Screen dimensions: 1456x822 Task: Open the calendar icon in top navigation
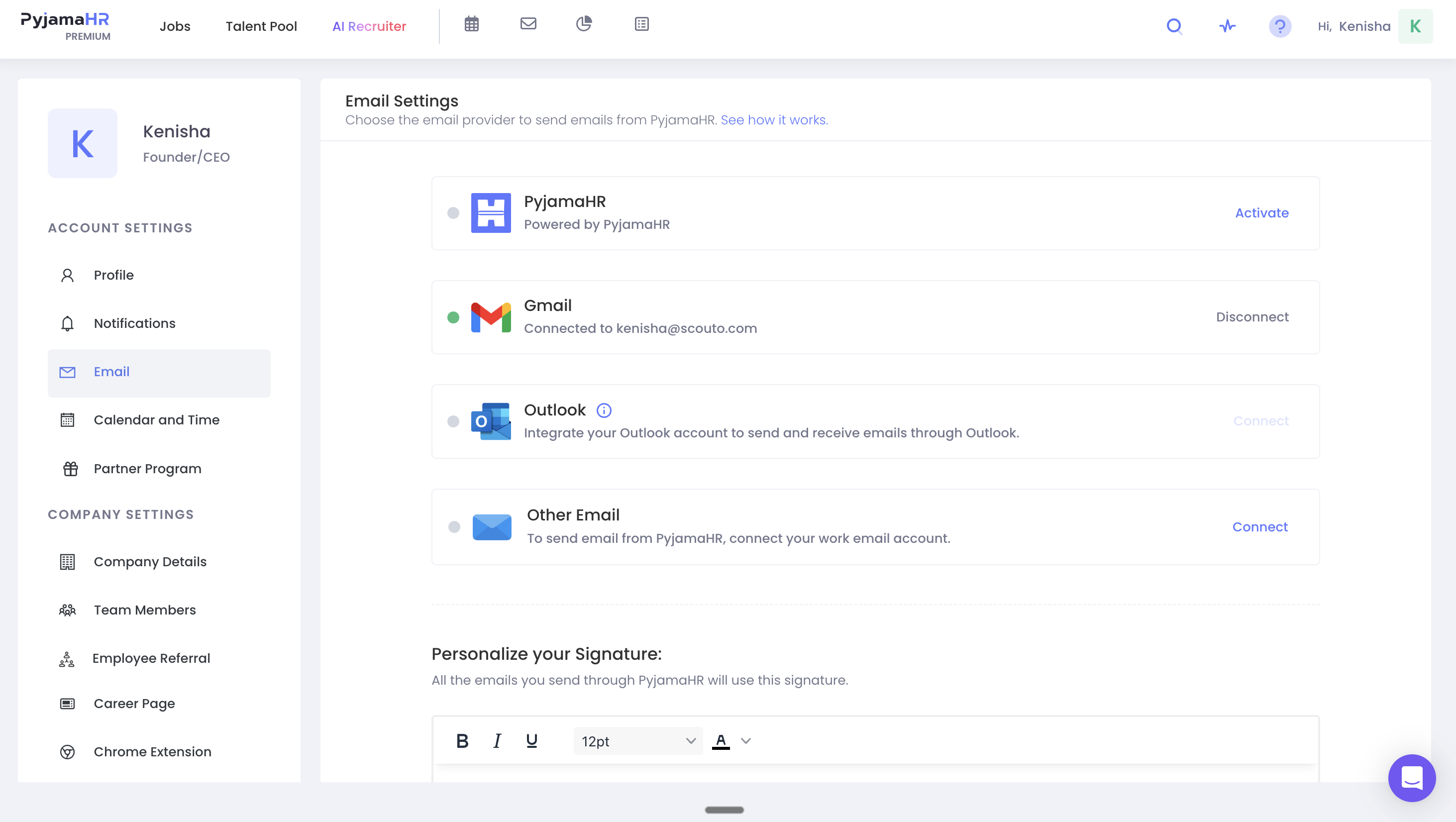coord(471,24)
